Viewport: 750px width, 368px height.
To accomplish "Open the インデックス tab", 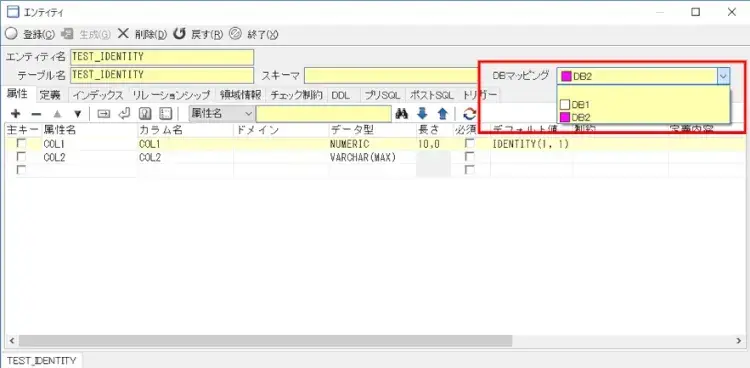I will tap(98, 95).
